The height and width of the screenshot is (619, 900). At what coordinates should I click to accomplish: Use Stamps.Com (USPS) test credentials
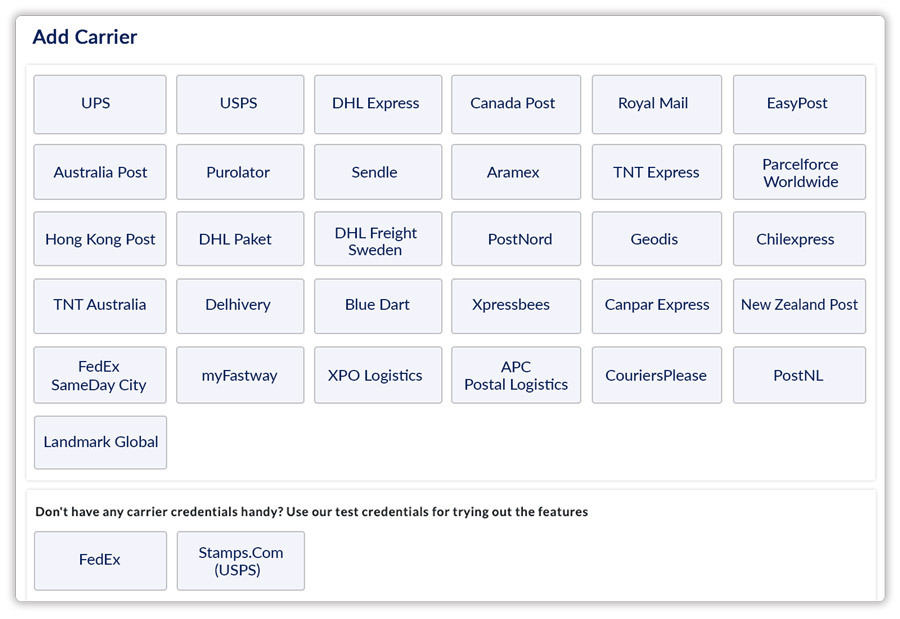tap(240, 560)
